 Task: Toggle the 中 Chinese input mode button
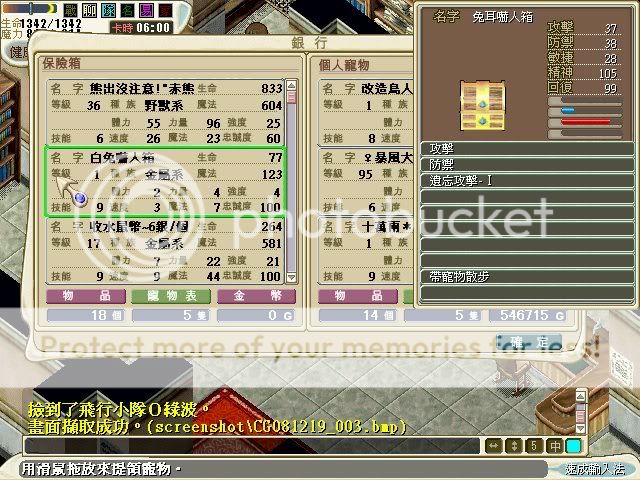555,445
